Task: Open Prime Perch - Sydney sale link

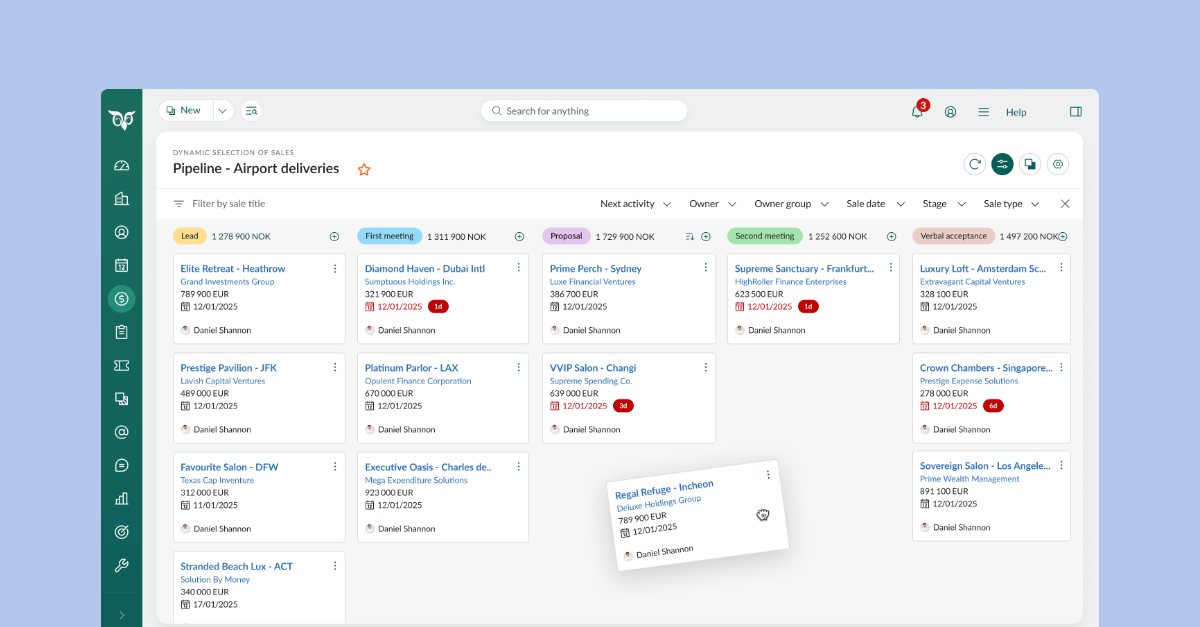Action: [x=596, y=269]
